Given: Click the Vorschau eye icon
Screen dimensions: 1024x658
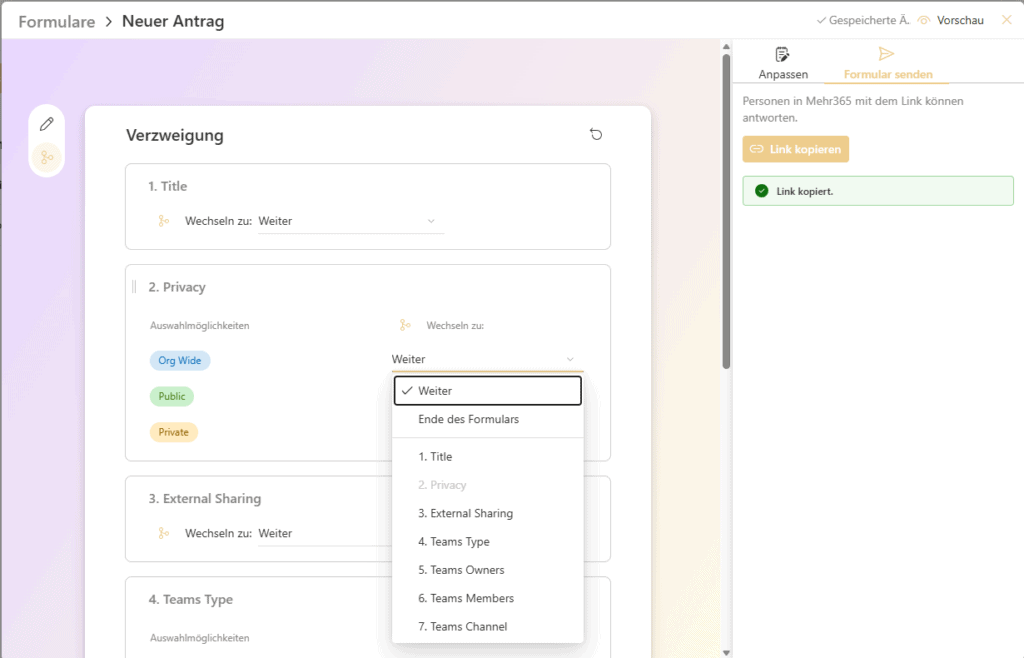Looking at the screenshot, I should pos(923,20).
